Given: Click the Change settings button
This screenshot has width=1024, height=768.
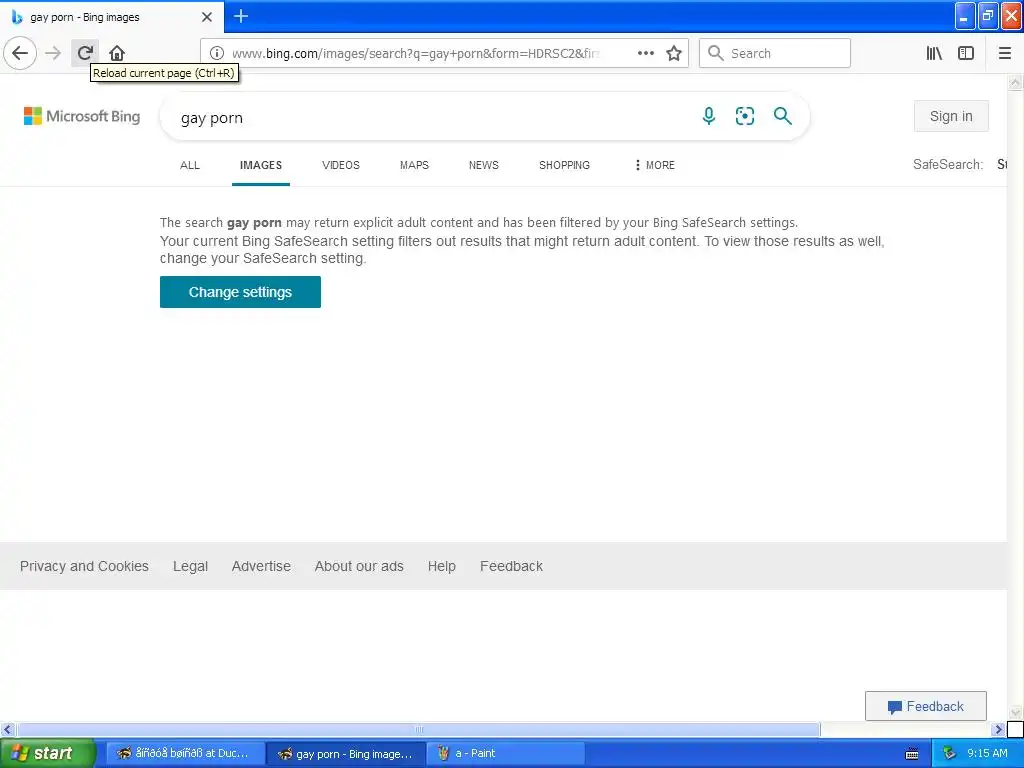Looking at the screenshot, I should pos(240,292).
